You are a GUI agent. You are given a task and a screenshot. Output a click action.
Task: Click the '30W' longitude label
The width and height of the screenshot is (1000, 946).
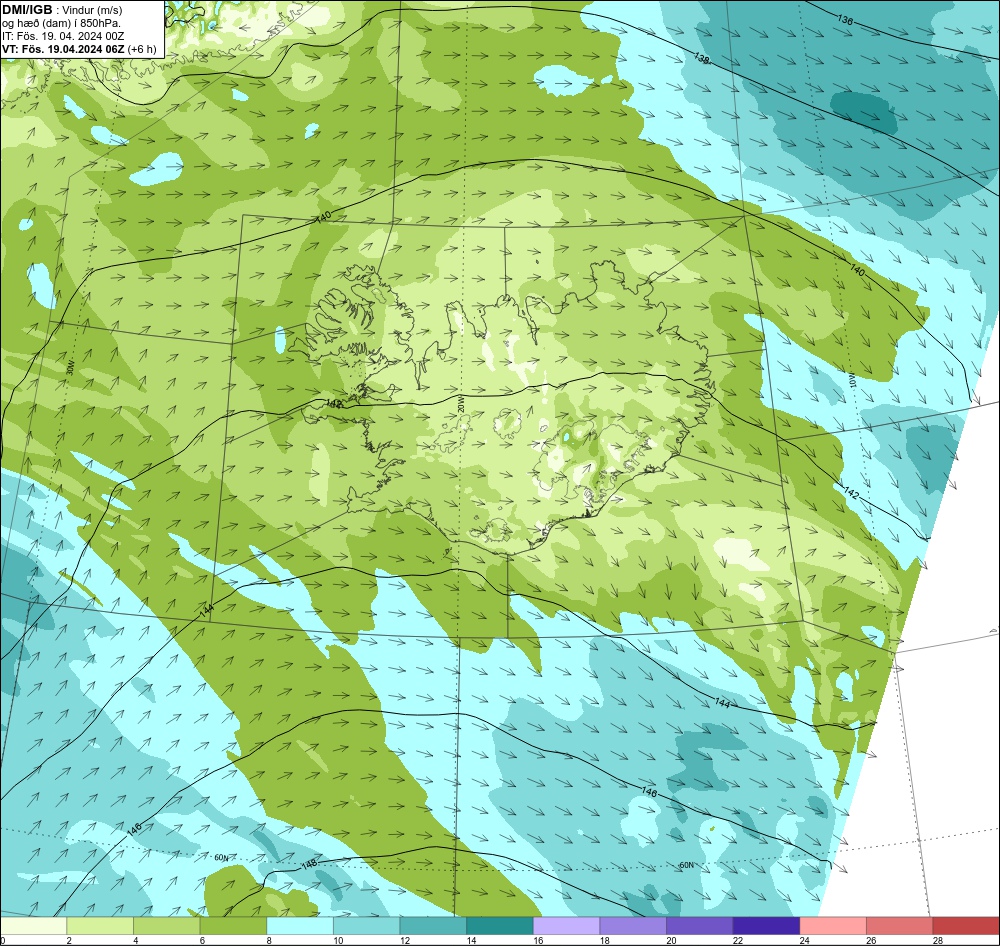(x=70, y=367)
